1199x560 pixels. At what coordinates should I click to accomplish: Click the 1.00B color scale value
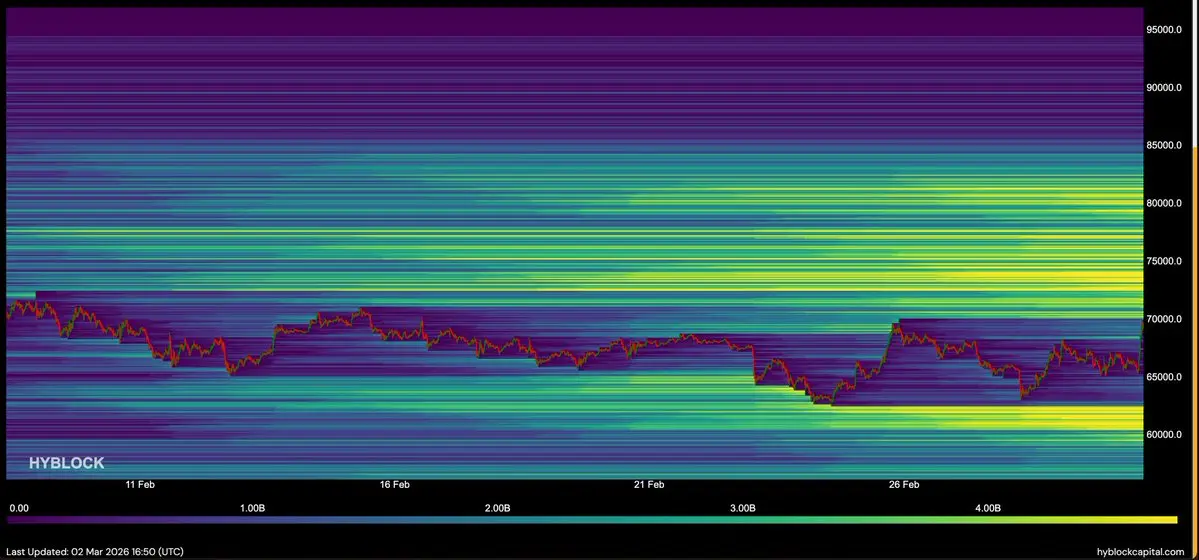pos(252,508)
